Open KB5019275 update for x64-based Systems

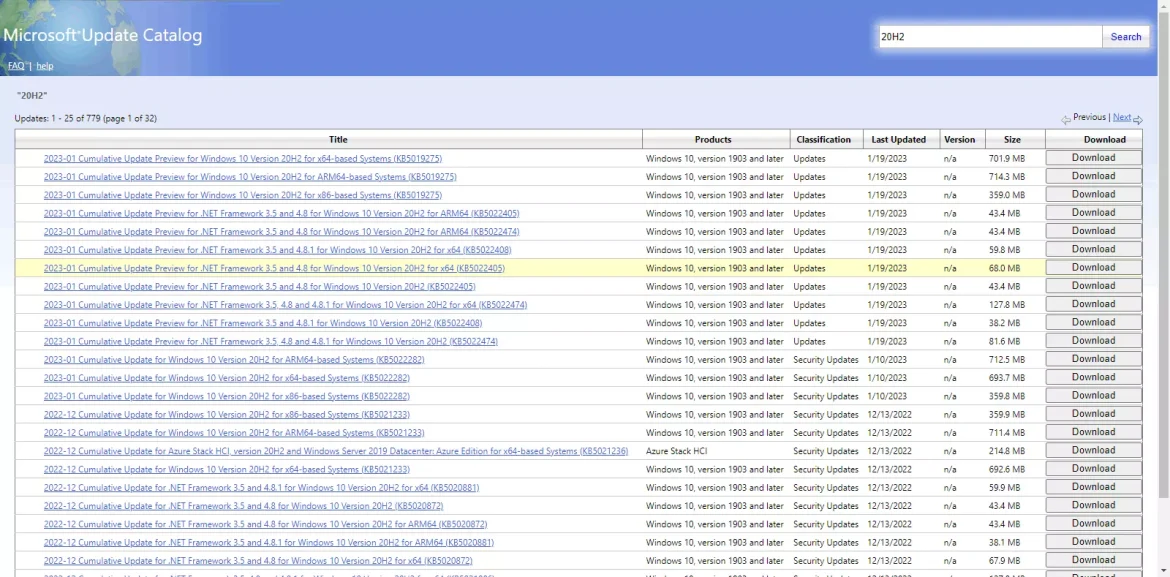click(x=243, y=158)
